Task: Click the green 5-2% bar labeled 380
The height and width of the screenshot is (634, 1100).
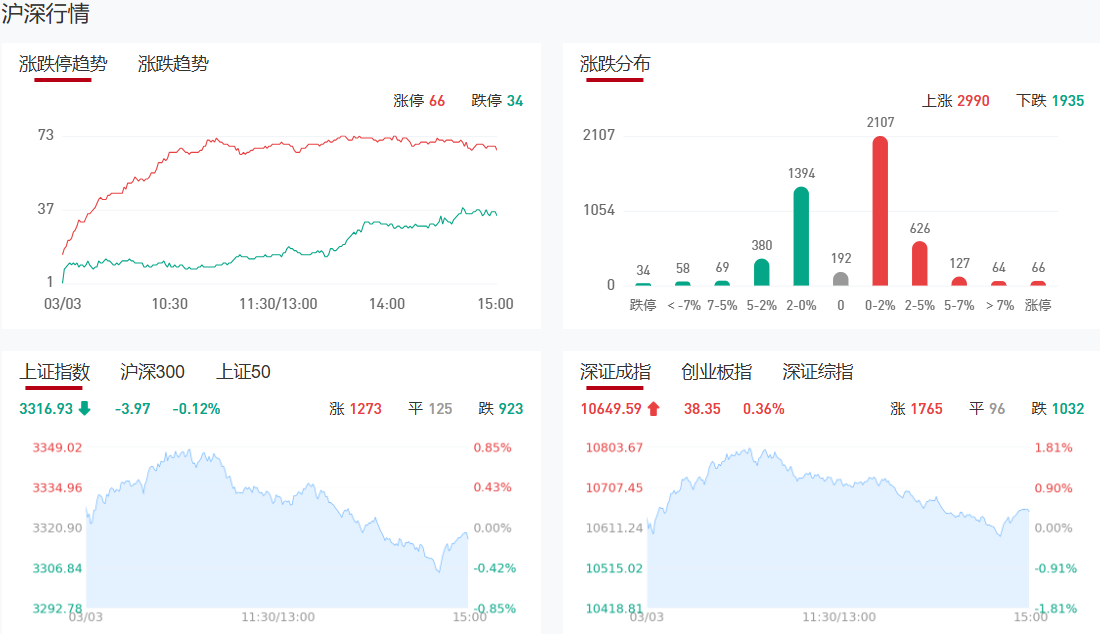Action: coord(762,272)
